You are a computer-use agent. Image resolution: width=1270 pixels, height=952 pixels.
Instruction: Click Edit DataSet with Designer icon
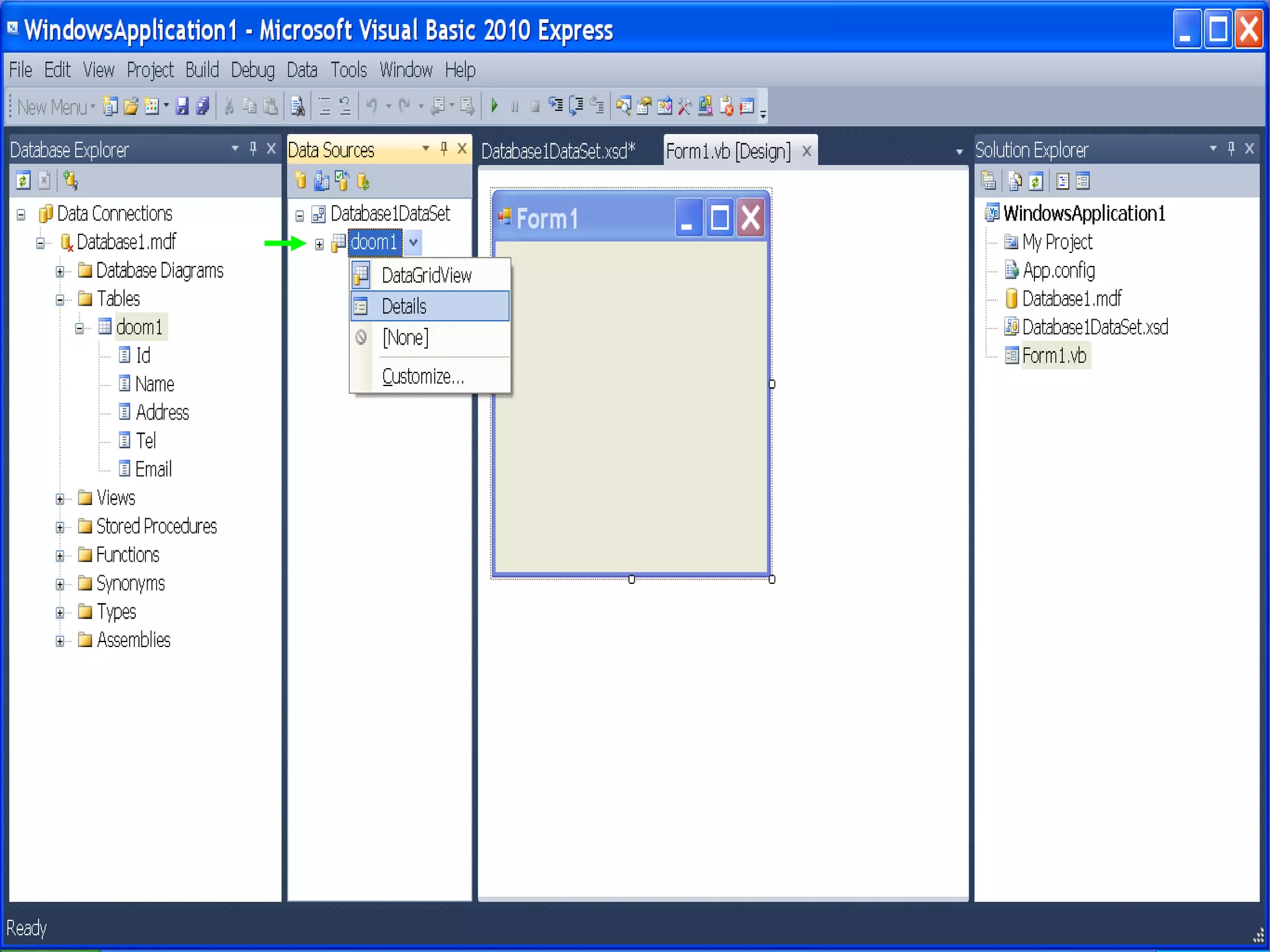click(322, 181)
